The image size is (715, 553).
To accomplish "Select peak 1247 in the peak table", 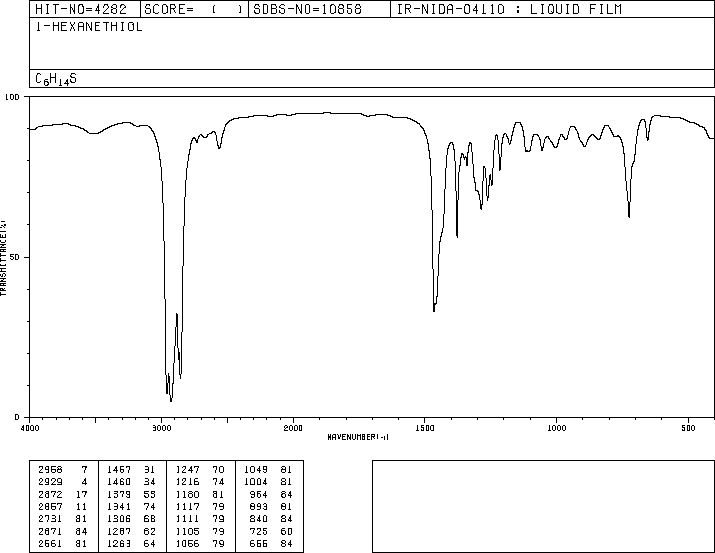I will (x=187, y=470).
